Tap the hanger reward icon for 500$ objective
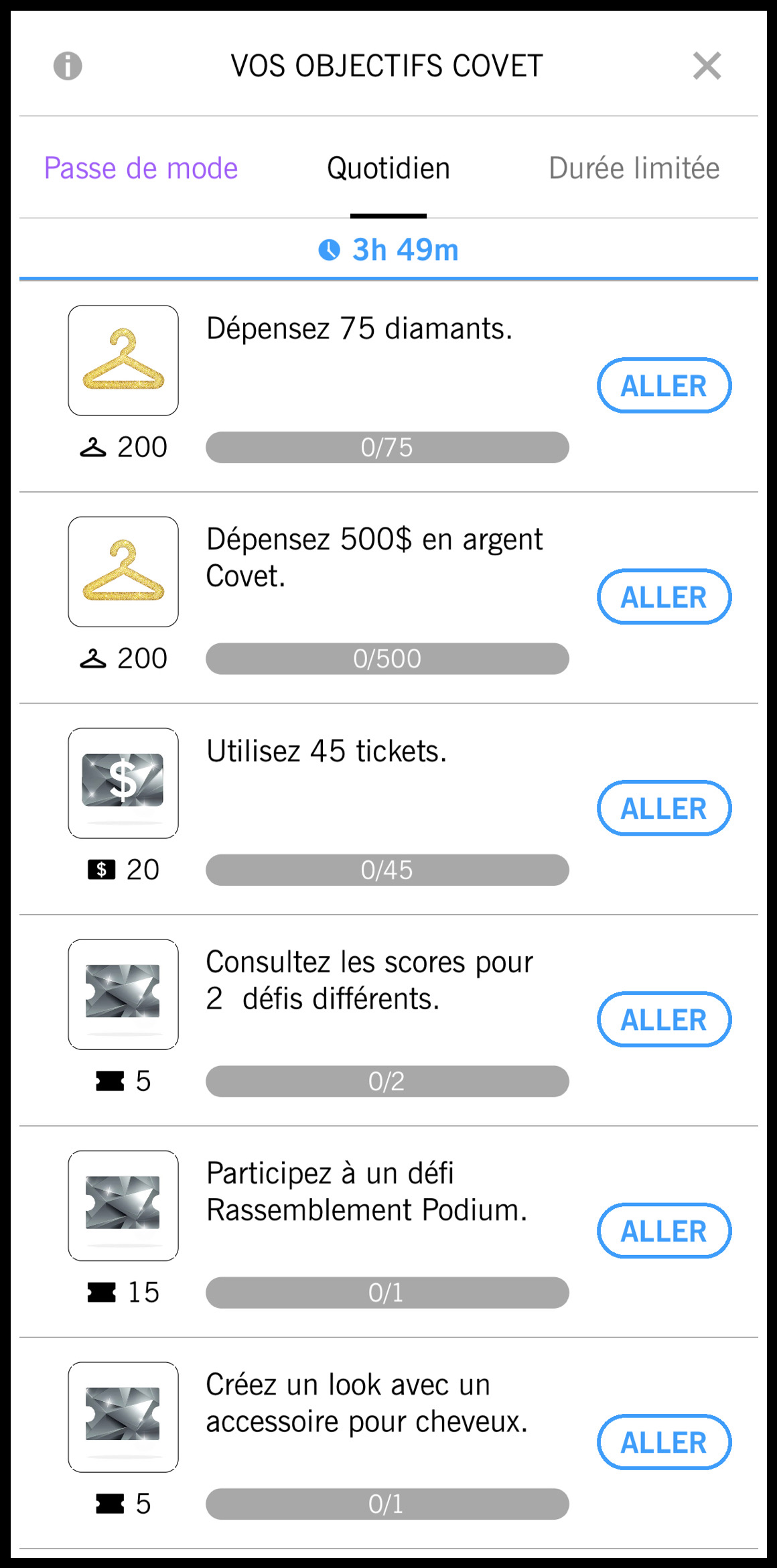Screen dimensions: 777x1568 (x=123, y=572)
